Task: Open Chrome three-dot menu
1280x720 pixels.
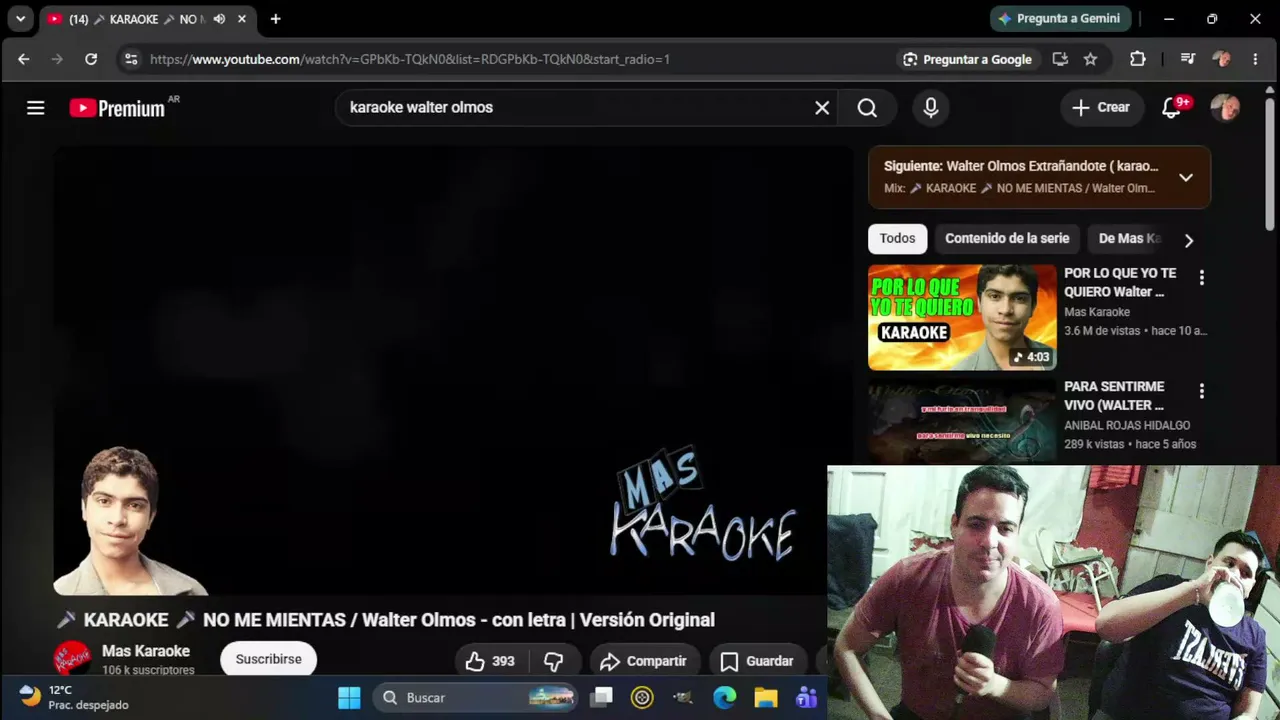Action: click(1255, 59)
